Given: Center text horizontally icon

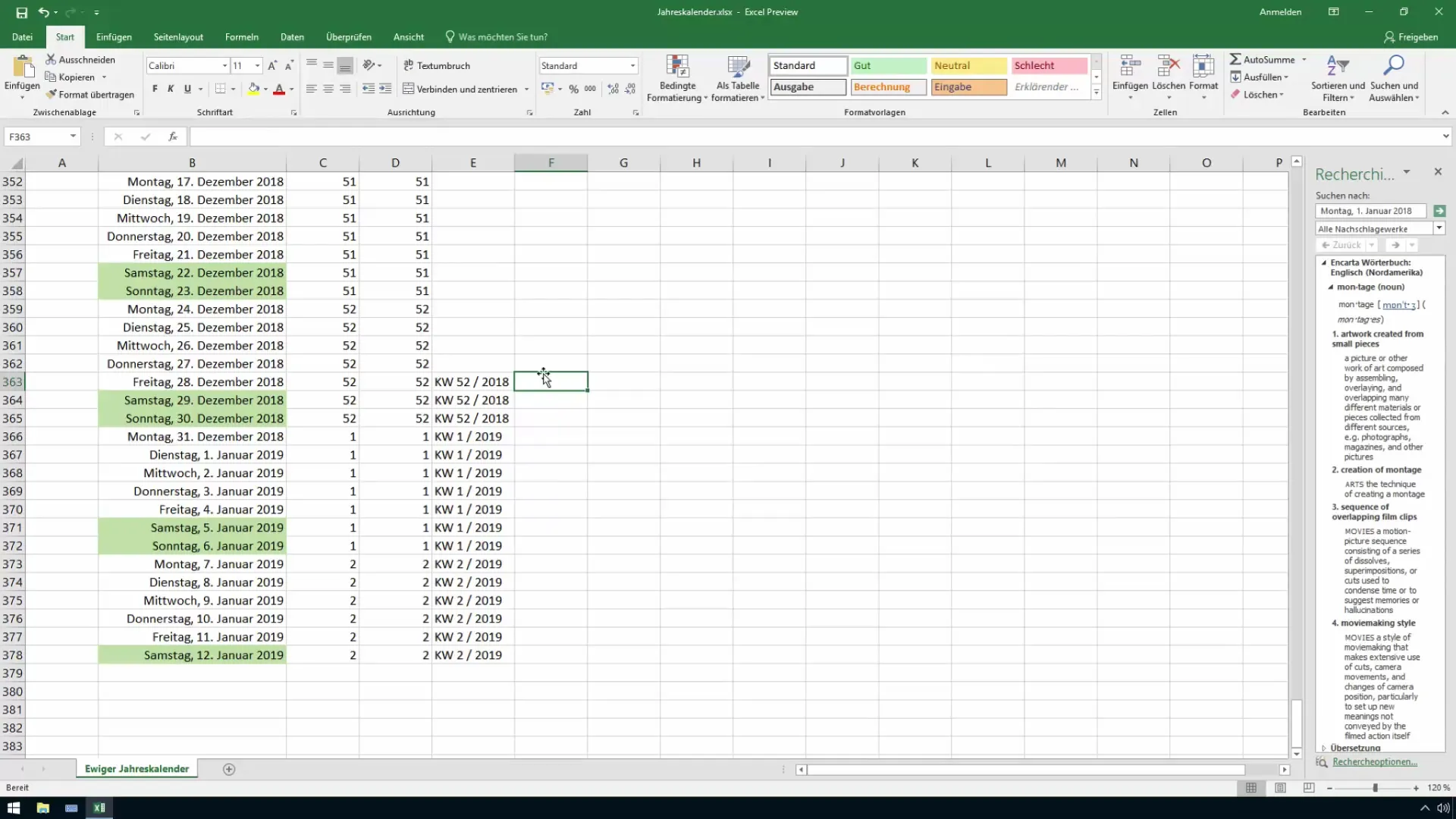Looking at the screenshot, I should 328,89.
